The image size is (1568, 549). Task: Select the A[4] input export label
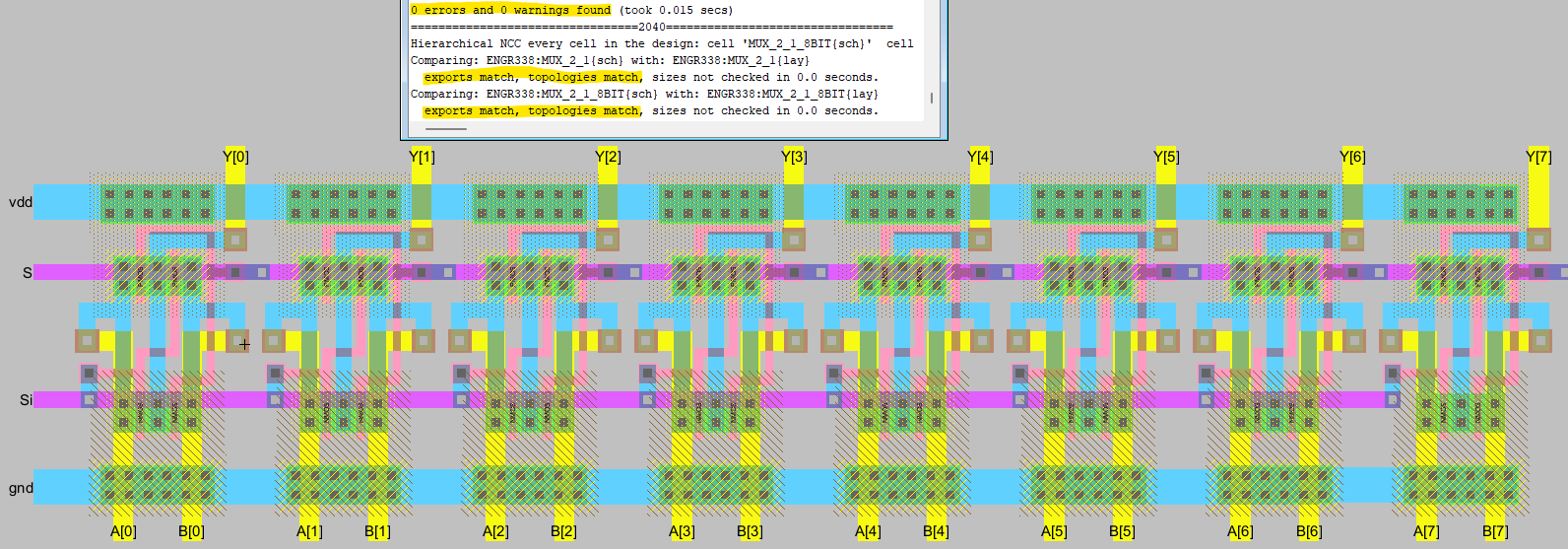point(868,531)
